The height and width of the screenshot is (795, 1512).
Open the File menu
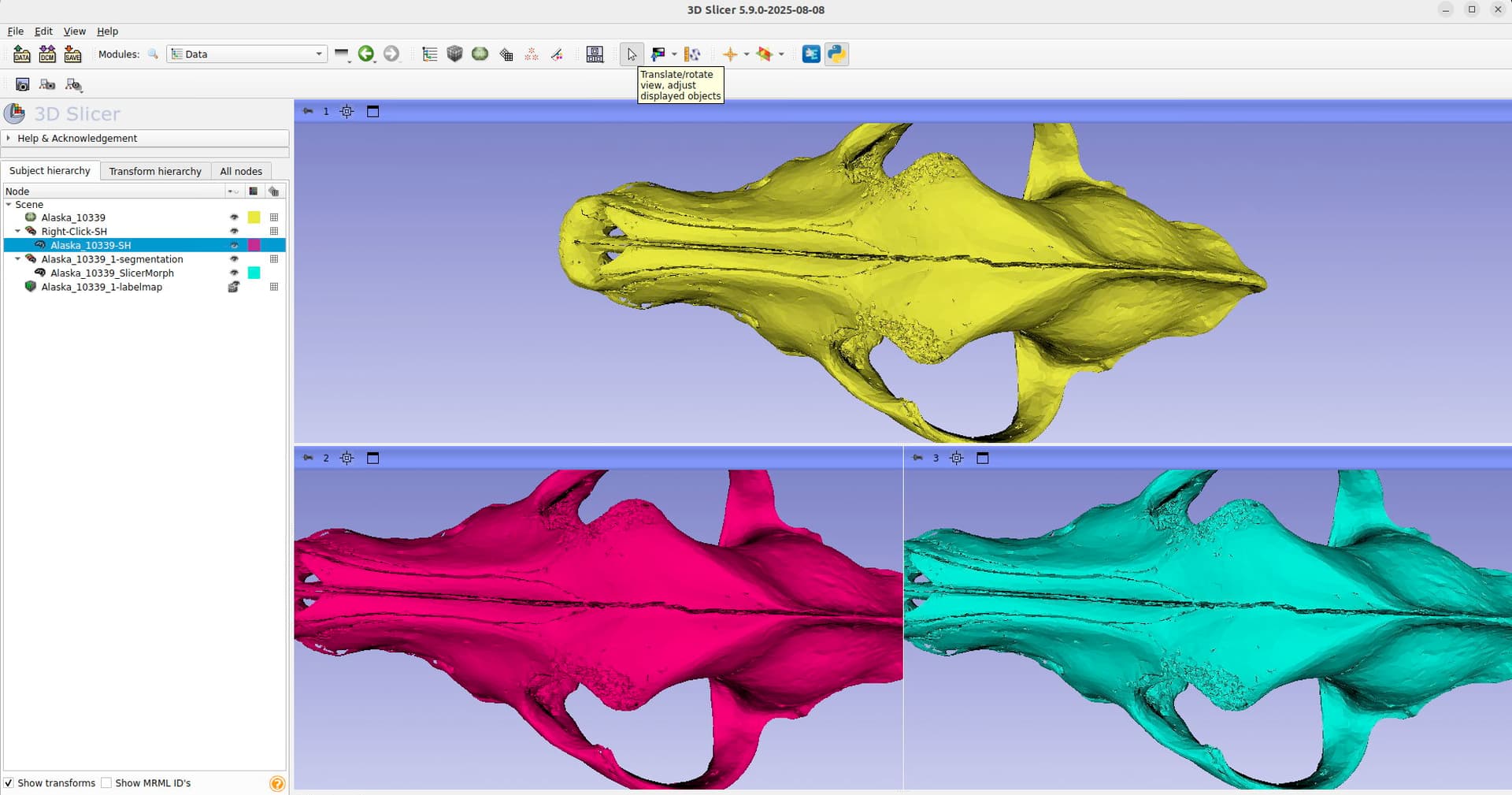[15, 32]
